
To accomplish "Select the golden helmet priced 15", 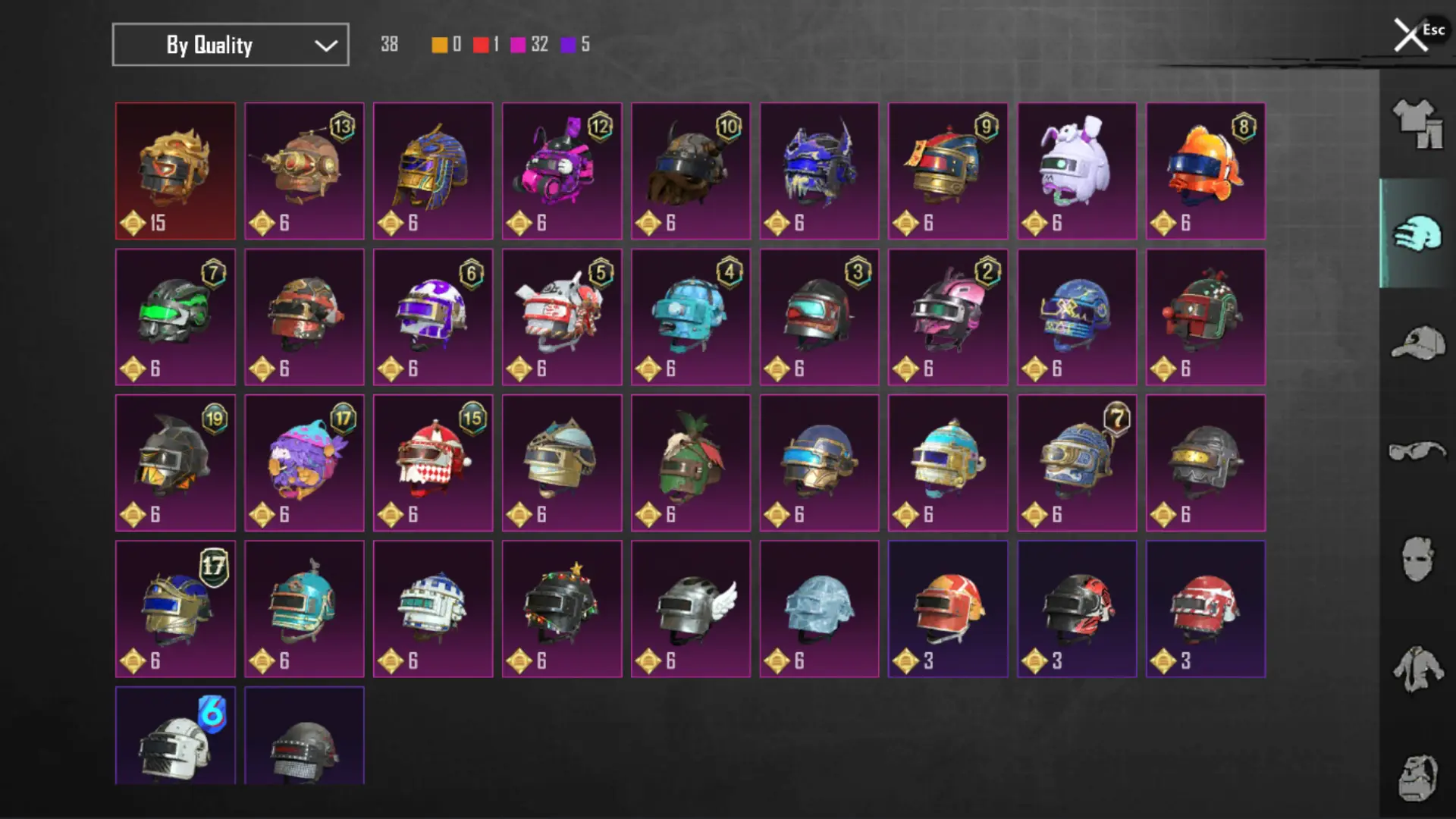I will point(175,171).
